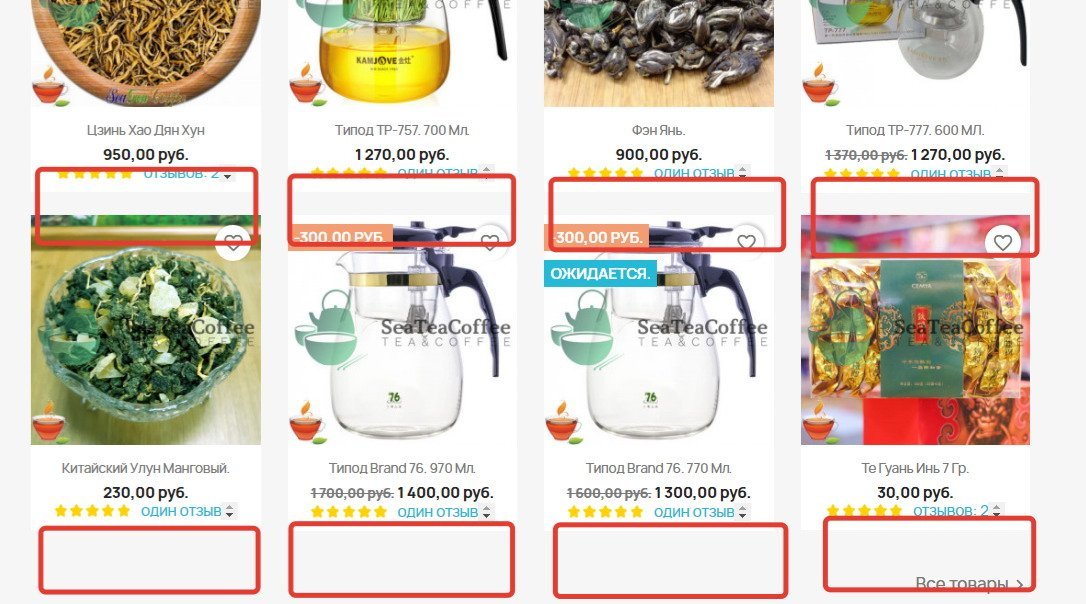Click star rating under Цзинь Хао Дян Хун
Image resolution: width=1086 pixels, height=604 pixels.
pos(94,173)
